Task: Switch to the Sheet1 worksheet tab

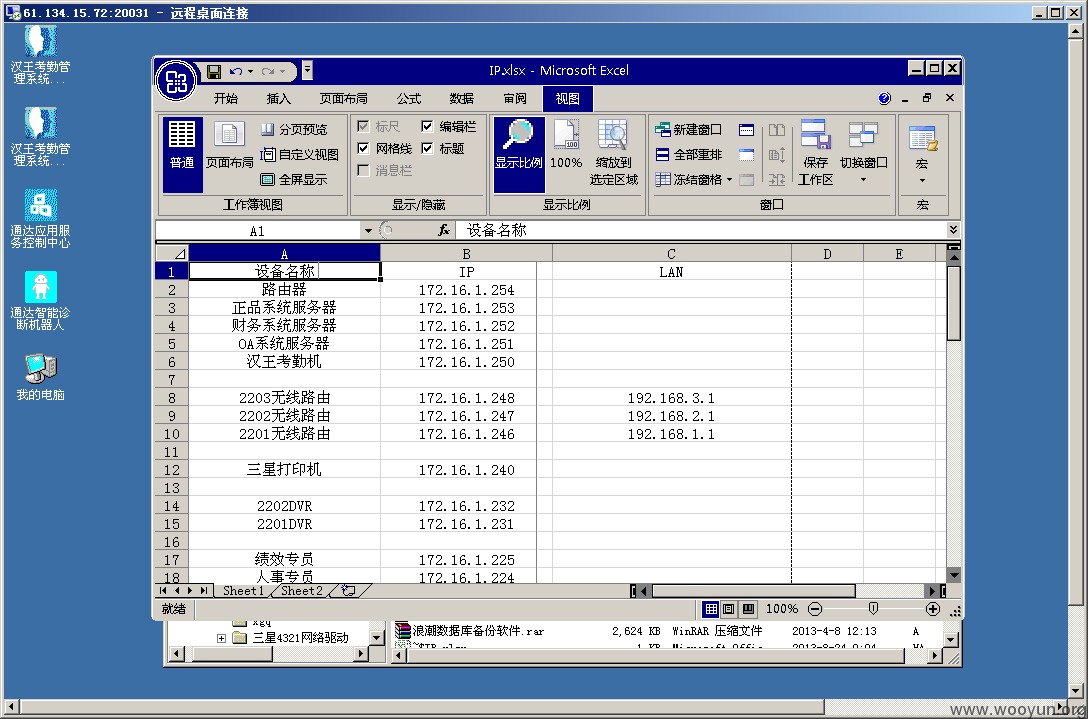Action: (244, 591)
